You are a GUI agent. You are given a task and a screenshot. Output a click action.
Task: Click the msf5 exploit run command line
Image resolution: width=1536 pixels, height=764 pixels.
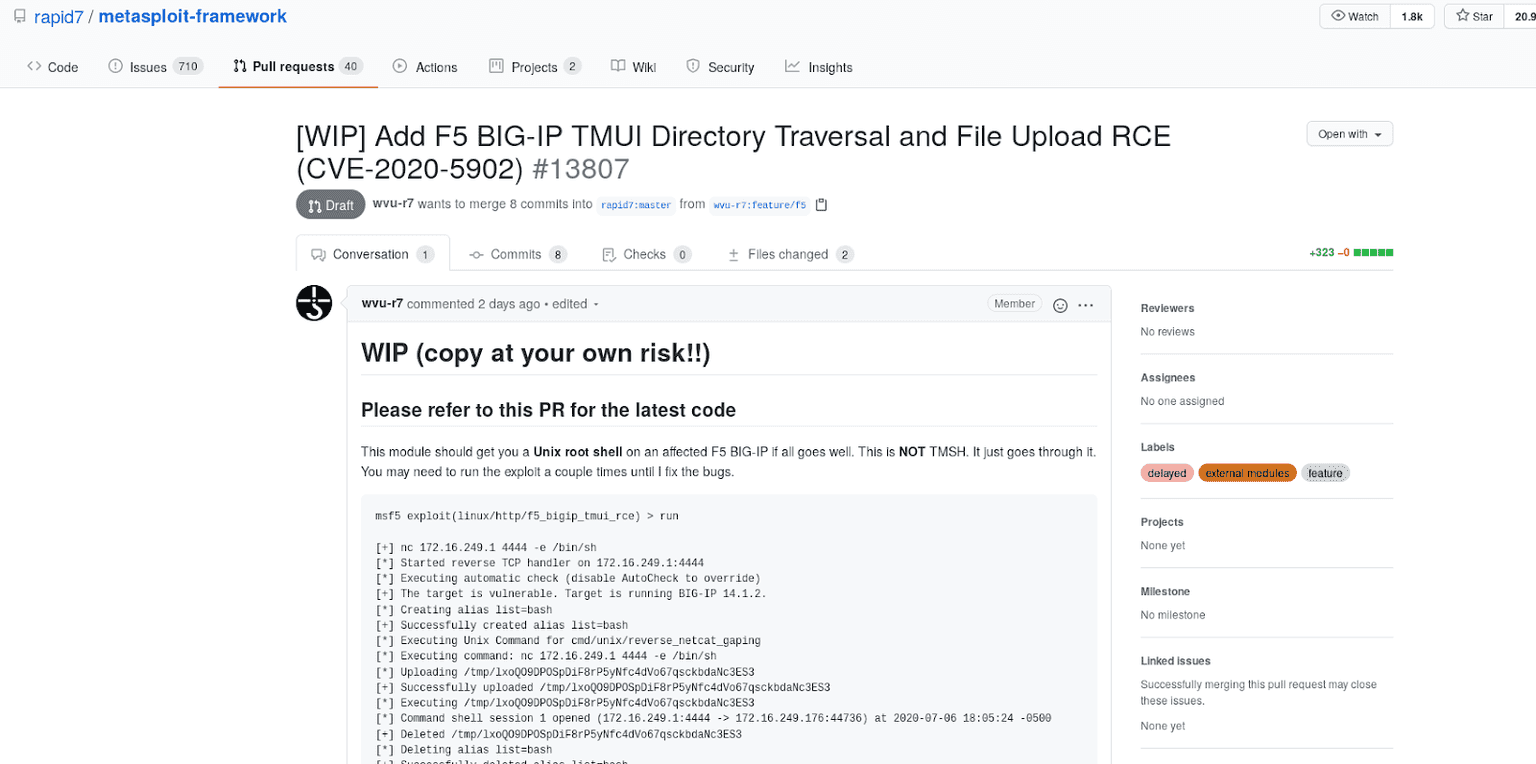pyautogui.click(x=526, y=516)
